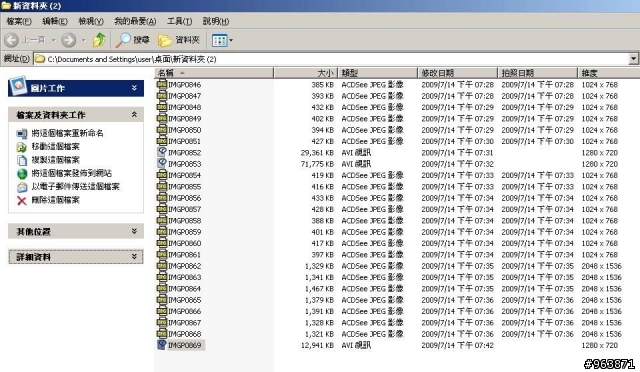Select file name IMGP0864
The height and width of the screenshot is (372, 640).
tap(184, 289)
